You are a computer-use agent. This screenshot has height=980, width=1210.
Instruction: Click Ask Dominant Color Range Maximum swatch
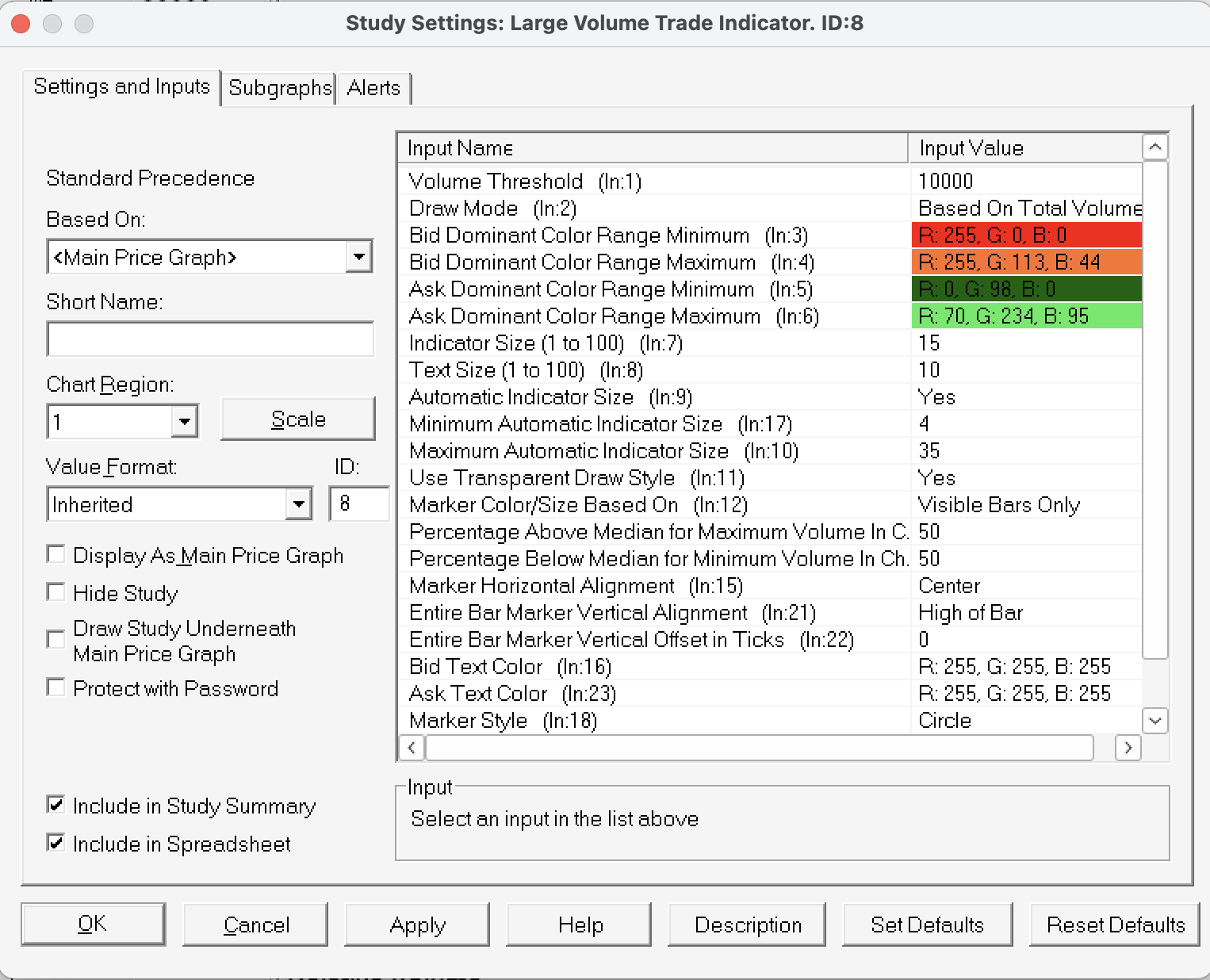[x=1027, y=316]
